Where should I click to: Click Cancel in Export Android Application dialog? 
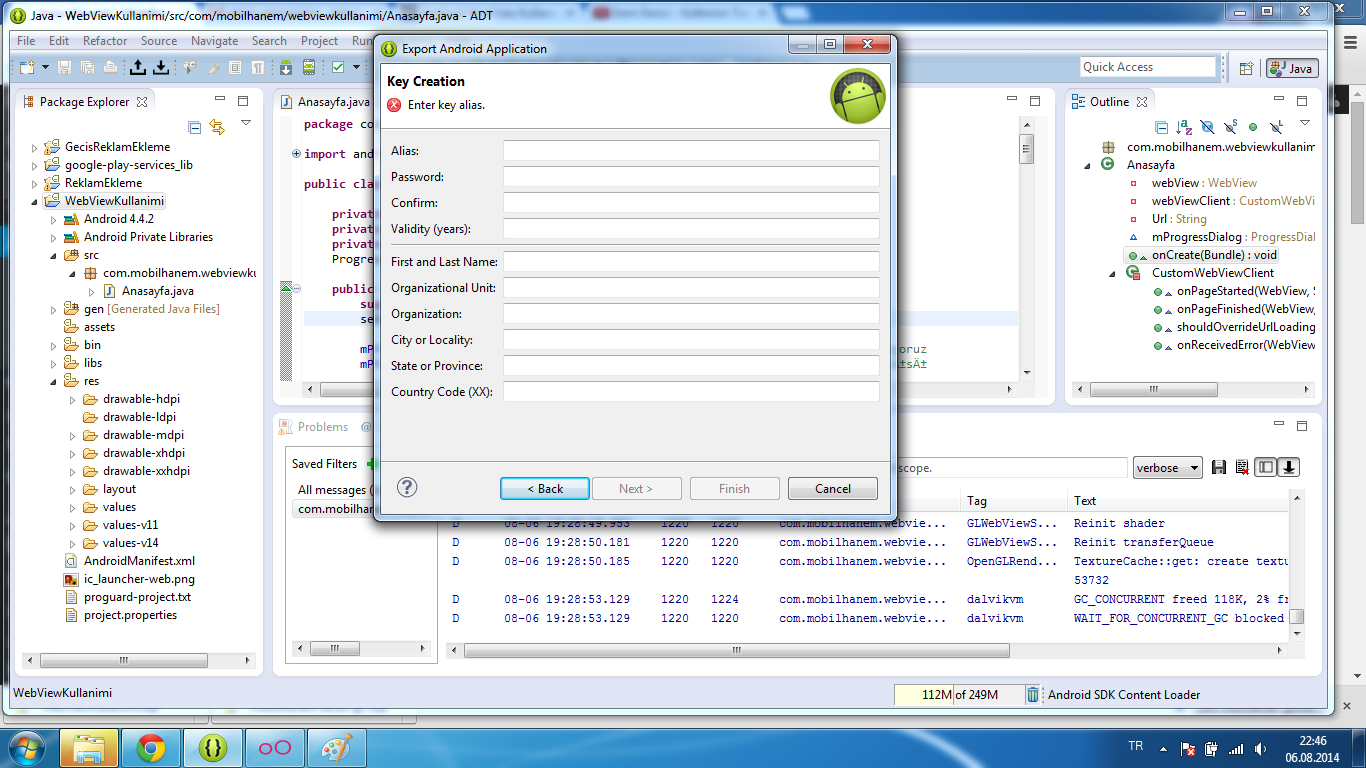click(833, 489)
